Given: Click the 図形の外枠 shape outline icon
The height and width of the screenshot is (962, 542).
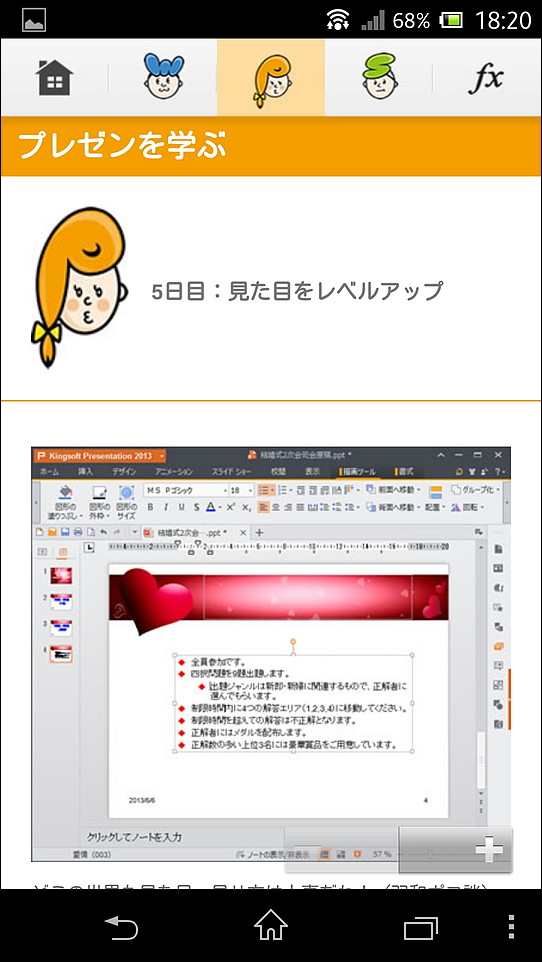Looking at the screenshot, I should click(x=99, y=493).
